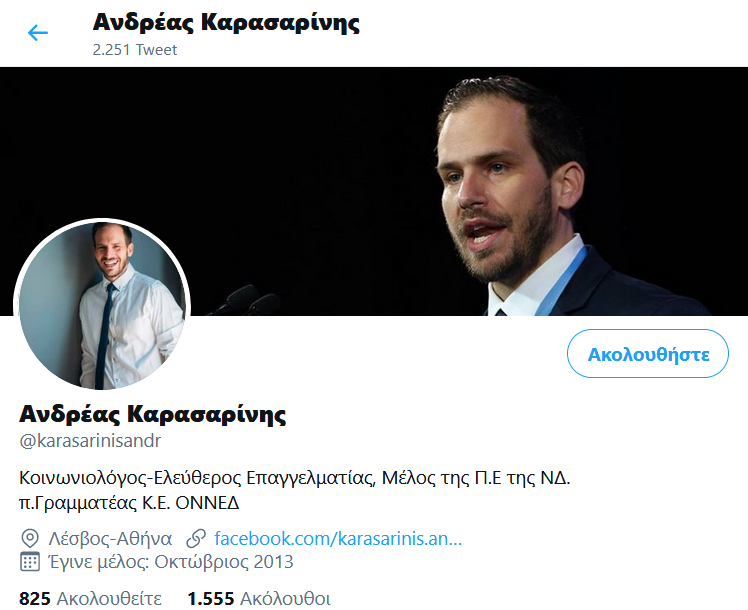Click the back arrow icon
This screenshot has height=610, width=748.
[x=38, y=33]
